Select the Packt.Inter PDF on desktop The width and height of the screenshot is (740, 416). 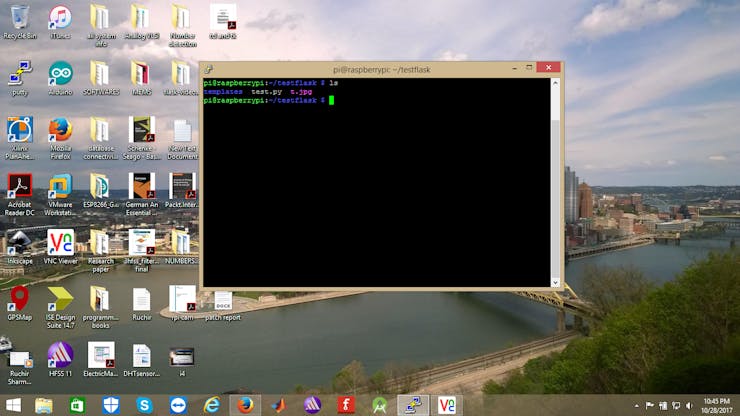182,190
